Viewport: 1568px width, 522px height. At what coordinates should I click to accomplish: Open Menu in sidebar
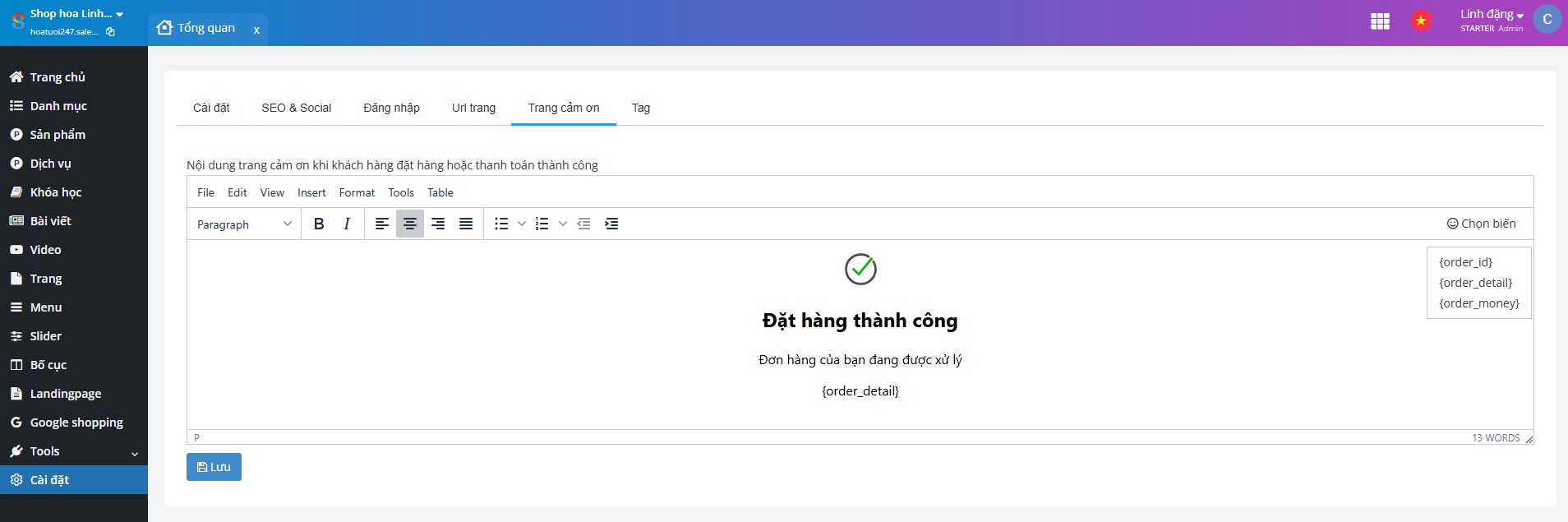pos(74,307)
